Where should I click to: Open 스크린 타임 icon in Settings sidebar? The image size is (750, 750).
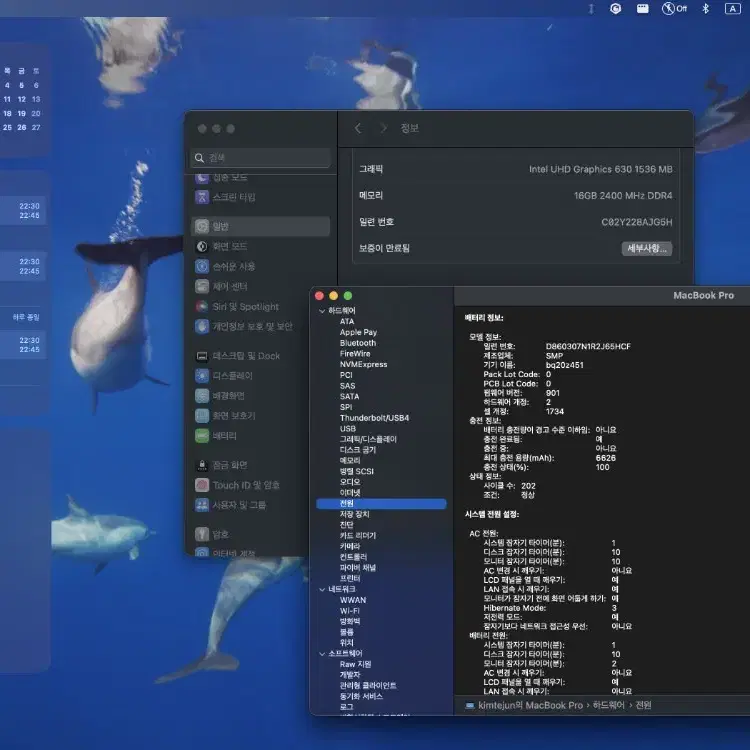pos(202,197)
